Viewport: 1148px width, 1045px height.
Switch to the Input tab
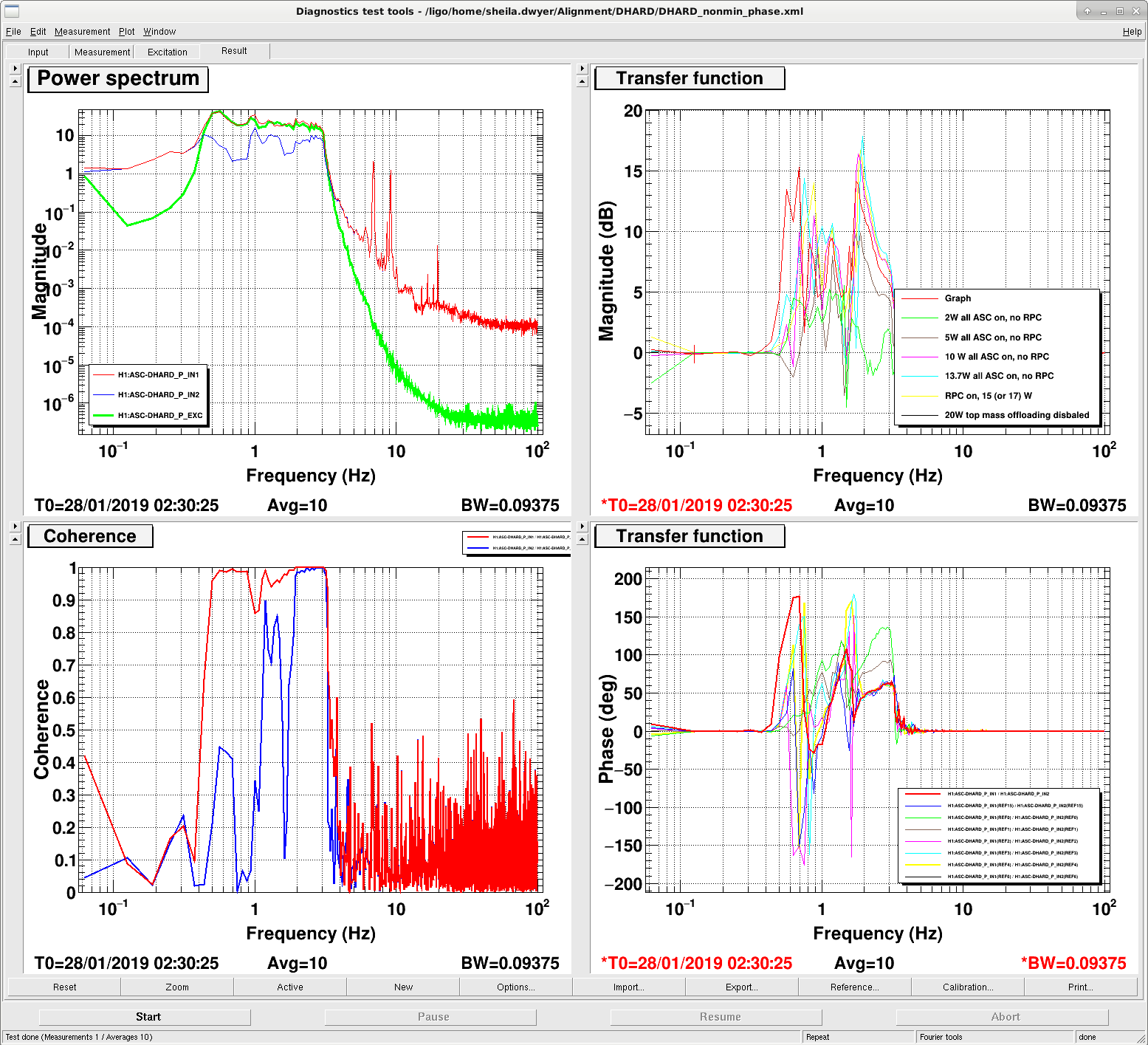38,52
